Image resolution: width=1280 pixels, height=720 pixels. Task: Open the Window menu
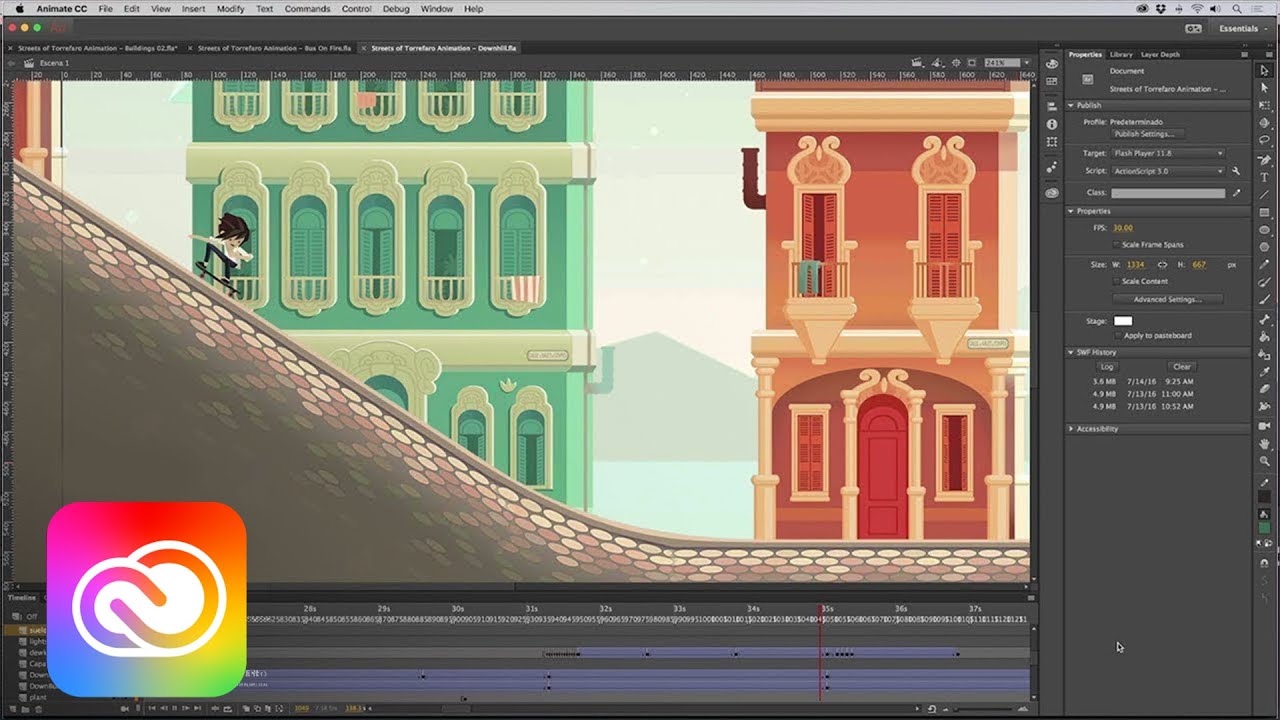coord(436,9)
